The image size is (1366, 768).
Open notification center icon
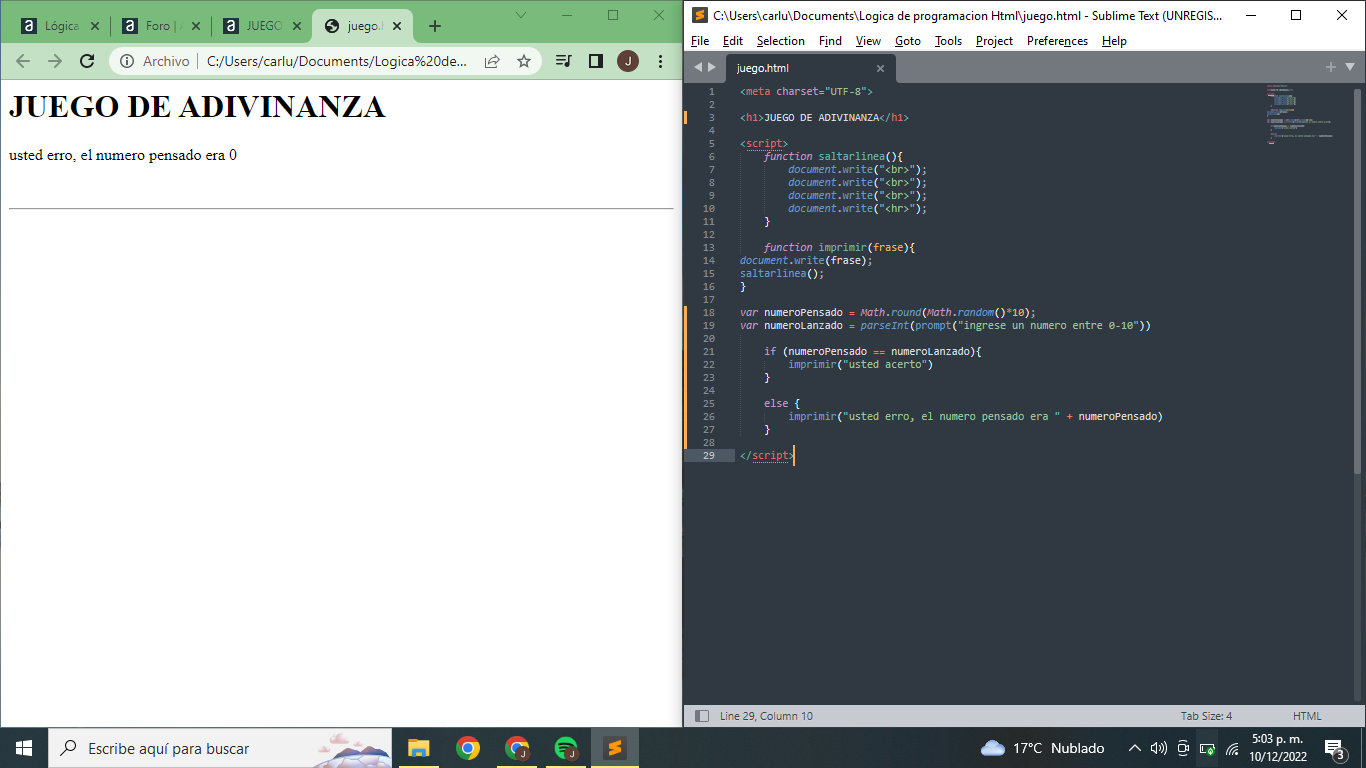click(x=1334, y=748)
